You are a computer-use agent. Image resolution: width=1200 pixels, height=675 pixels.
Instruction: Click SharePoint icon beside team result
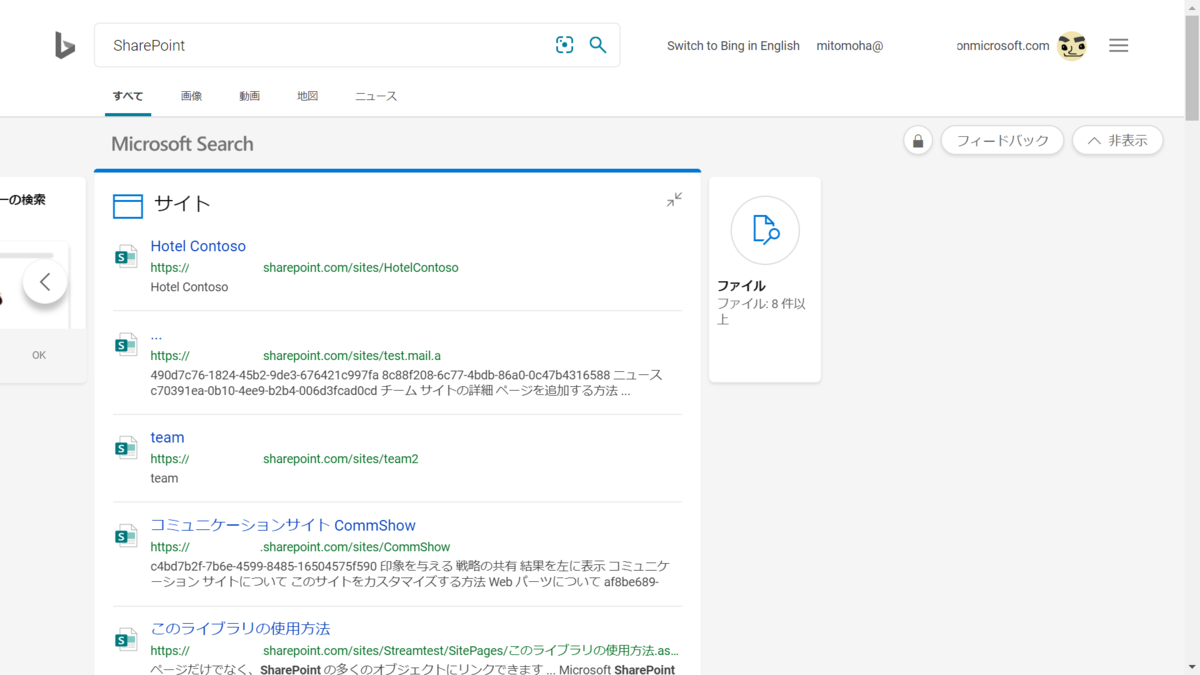pyautogui.click(x=125, y=448)
